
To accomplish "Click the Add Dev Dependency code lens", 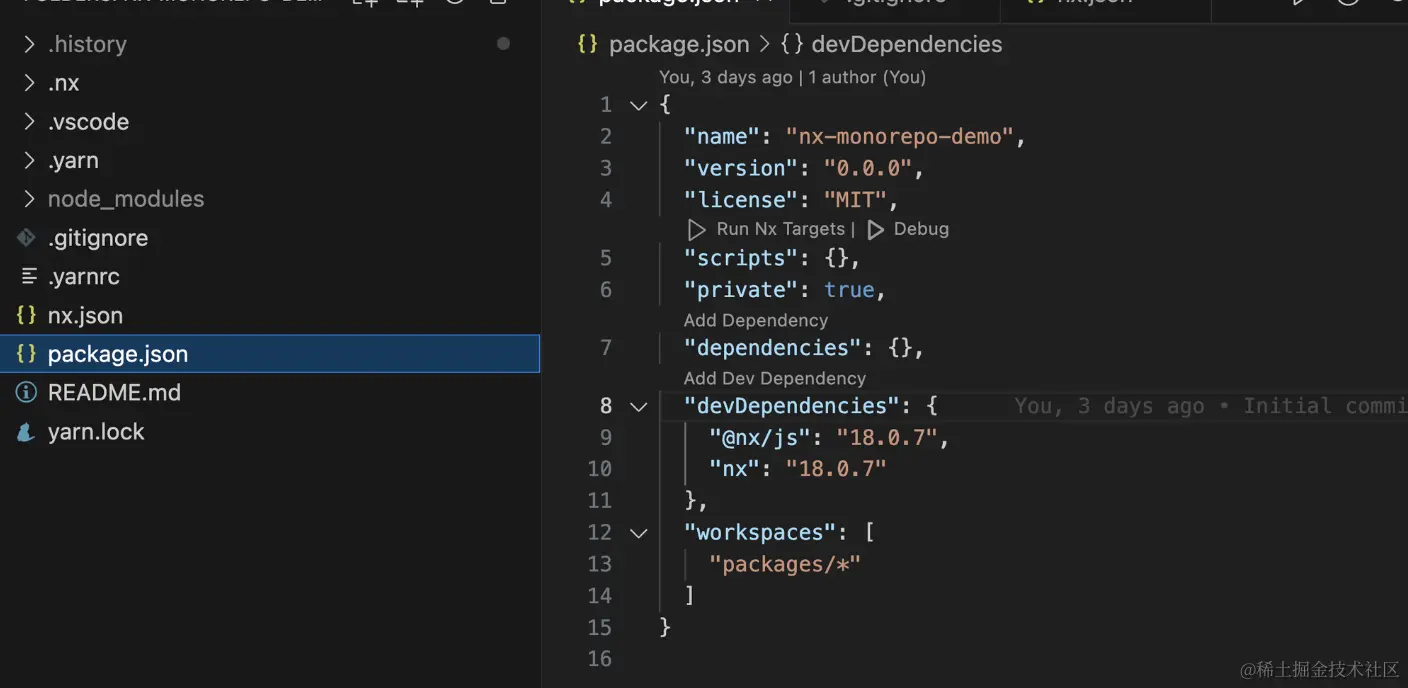I will coord(775,378).
